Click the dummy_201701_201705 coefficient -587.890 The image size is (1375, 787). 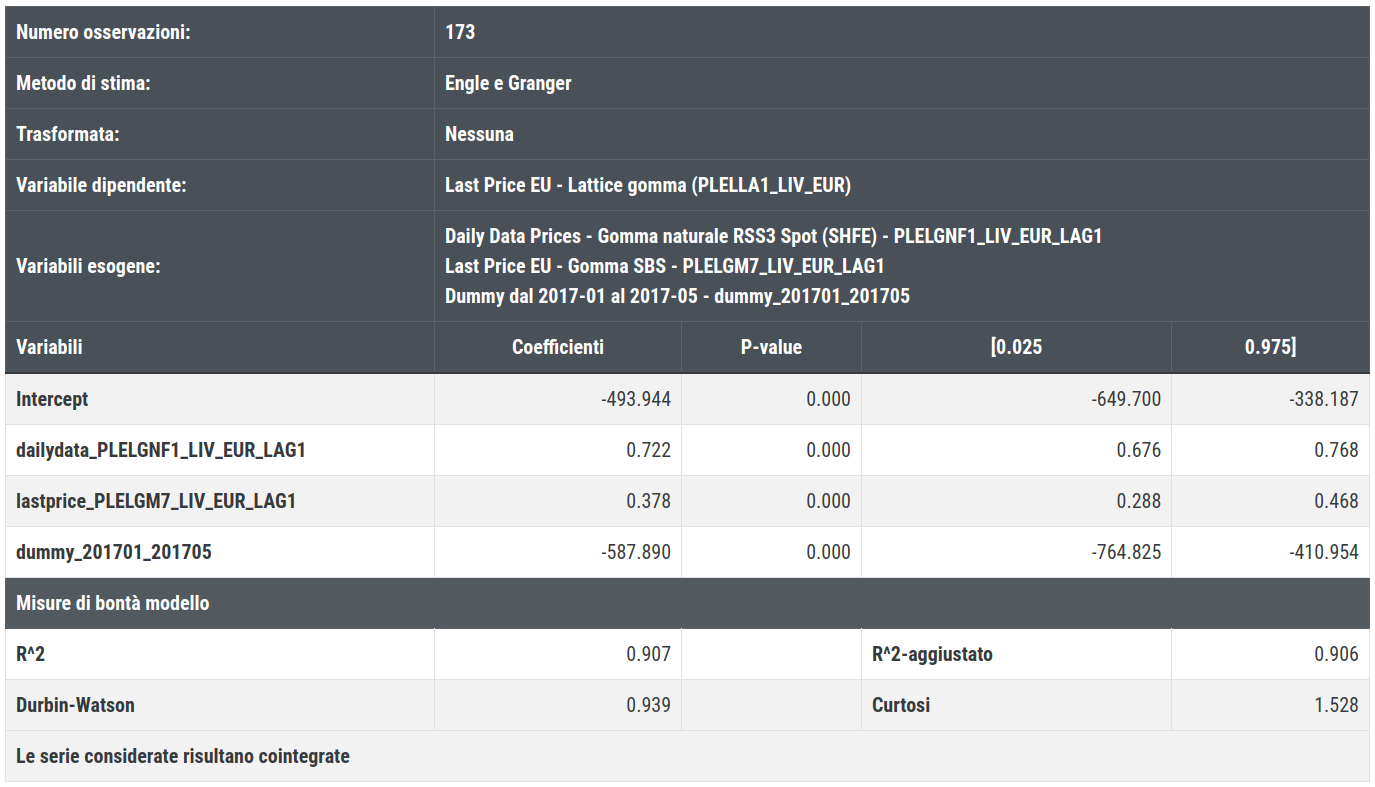[x=636, y=552]
